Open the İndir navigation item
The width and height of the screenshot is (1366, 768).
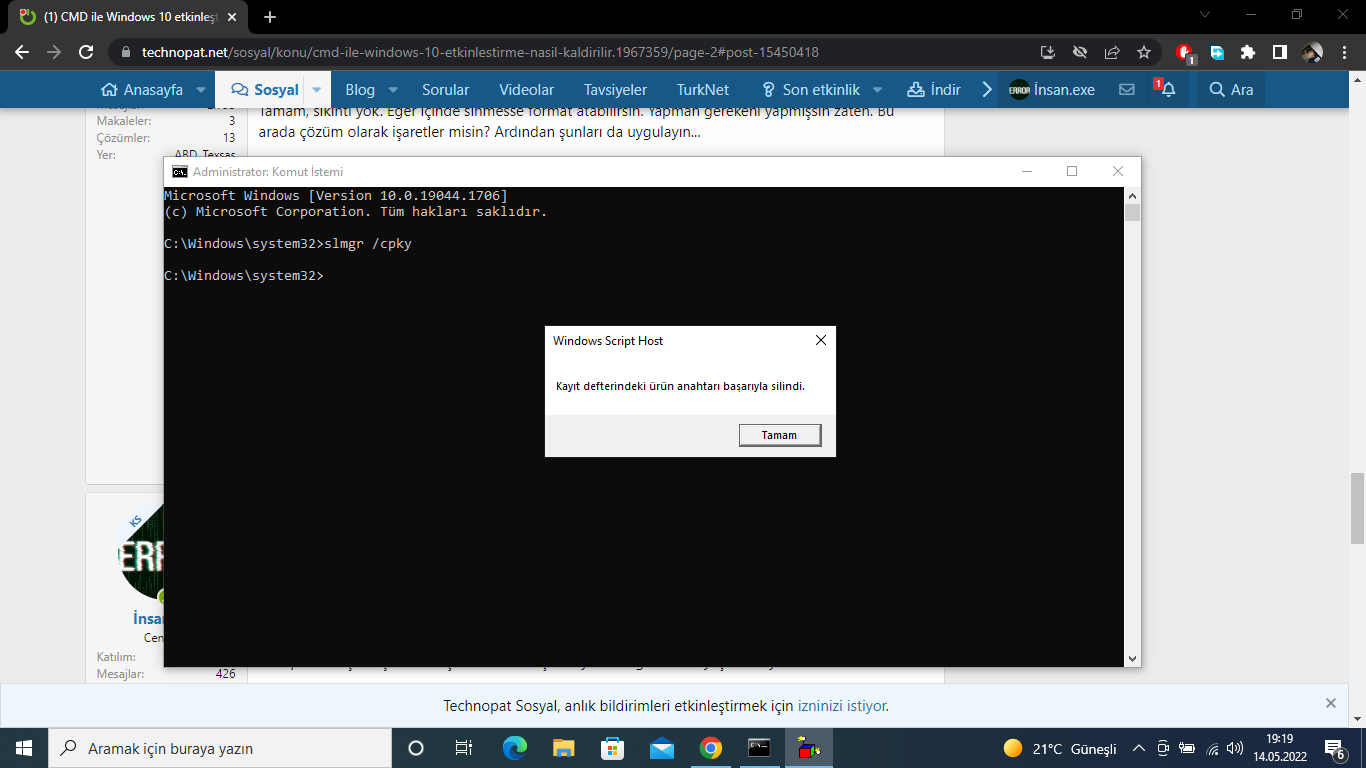coord(934,89)
